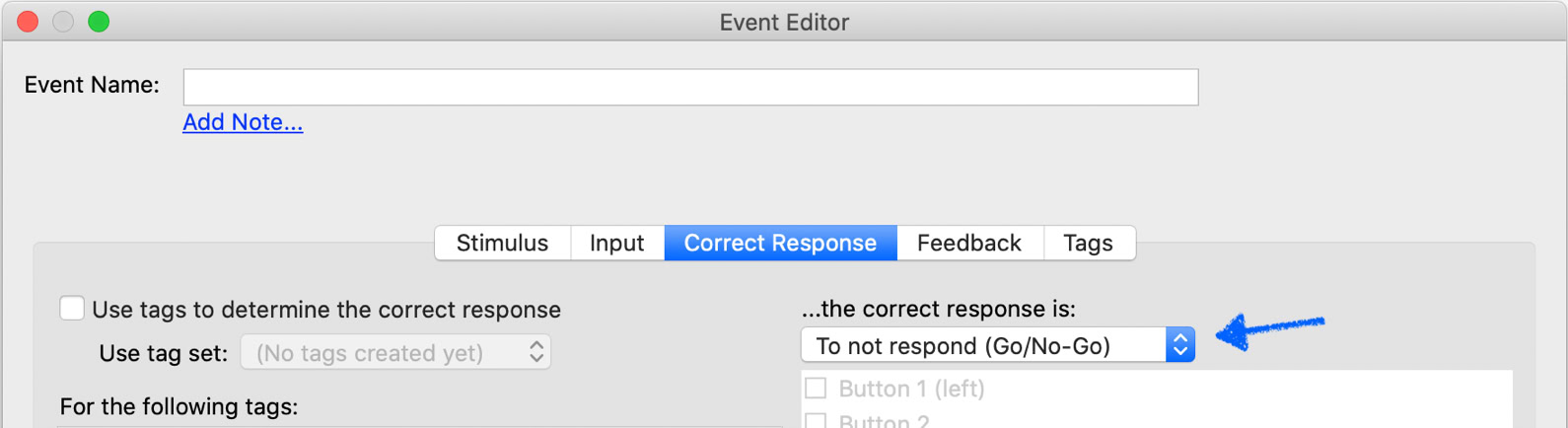
Task: Go to the Feedback tab
Action: pyautogui.click(x=969, y=244)
